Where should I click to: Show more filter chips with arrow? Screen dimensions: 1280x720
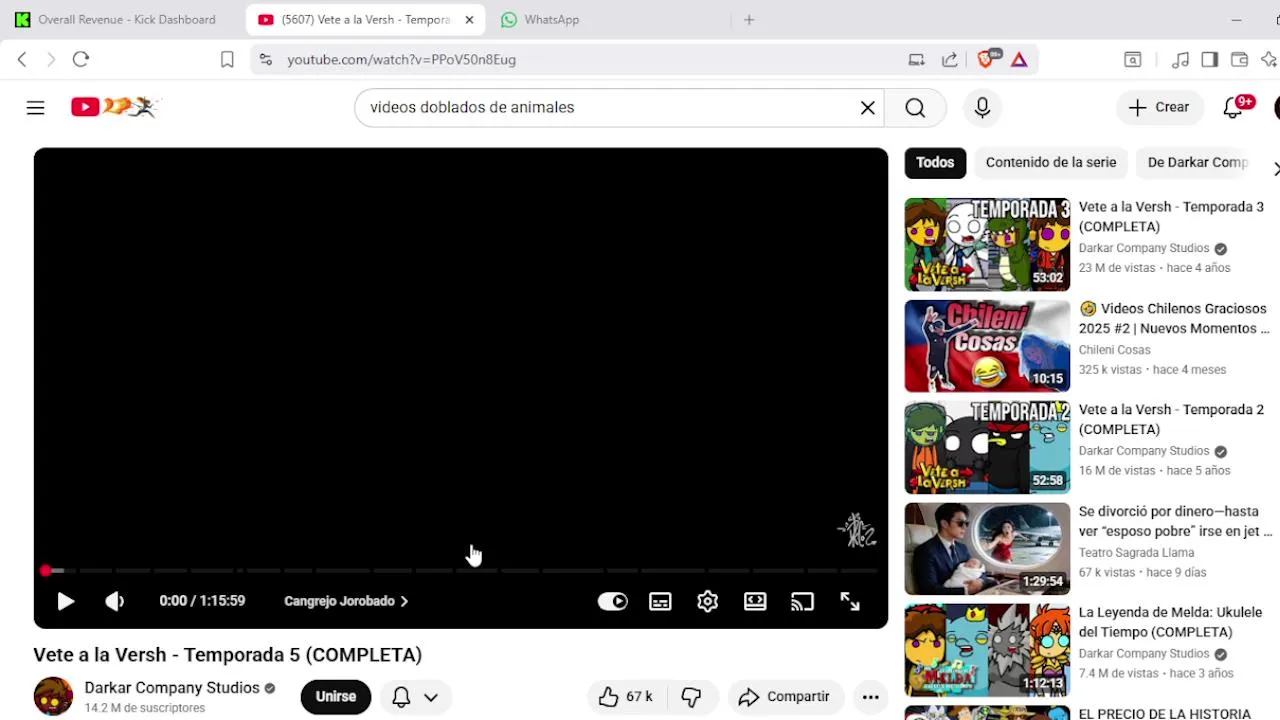point(1275,168)
